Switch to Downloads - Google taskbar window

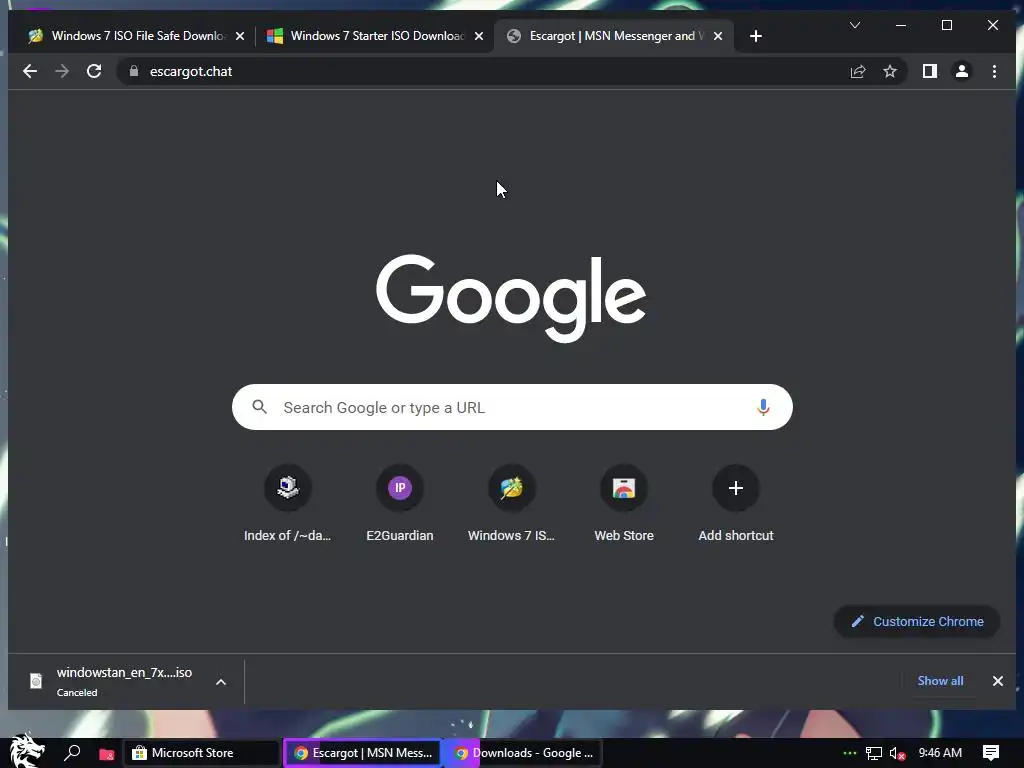click(x=524, y=753)
